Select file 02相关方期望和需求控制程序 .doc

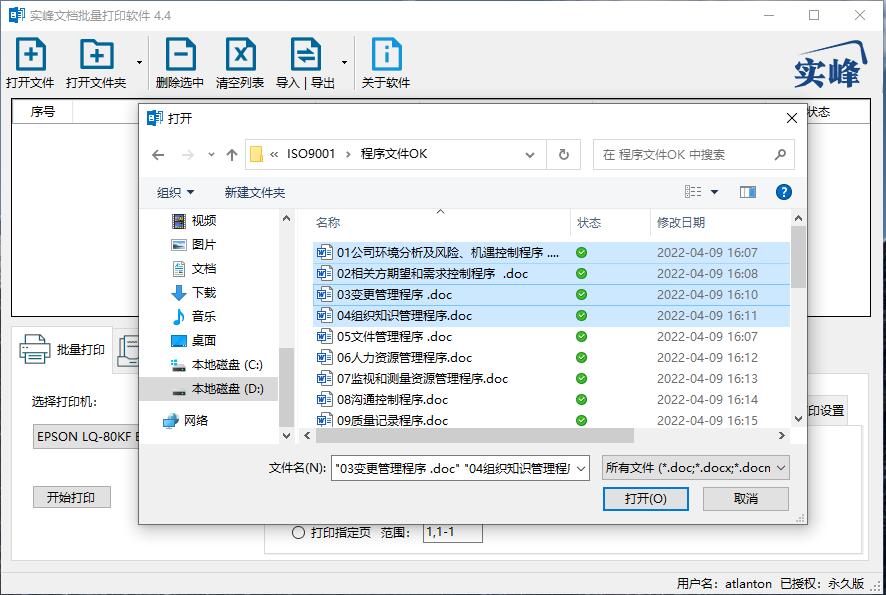(x=551, y=273)
